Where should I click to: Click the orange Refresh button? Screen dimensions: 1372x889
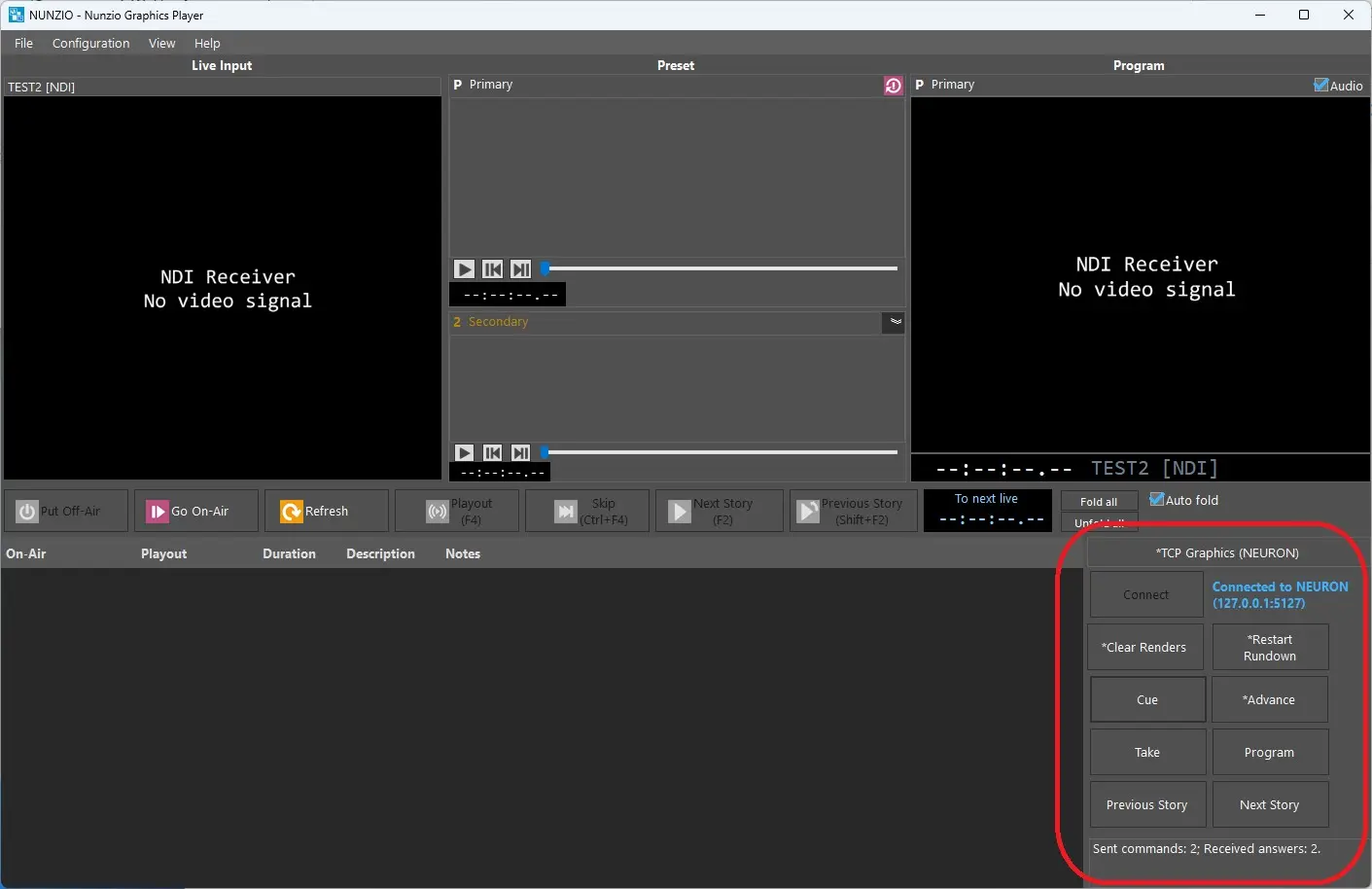[326, 511]
